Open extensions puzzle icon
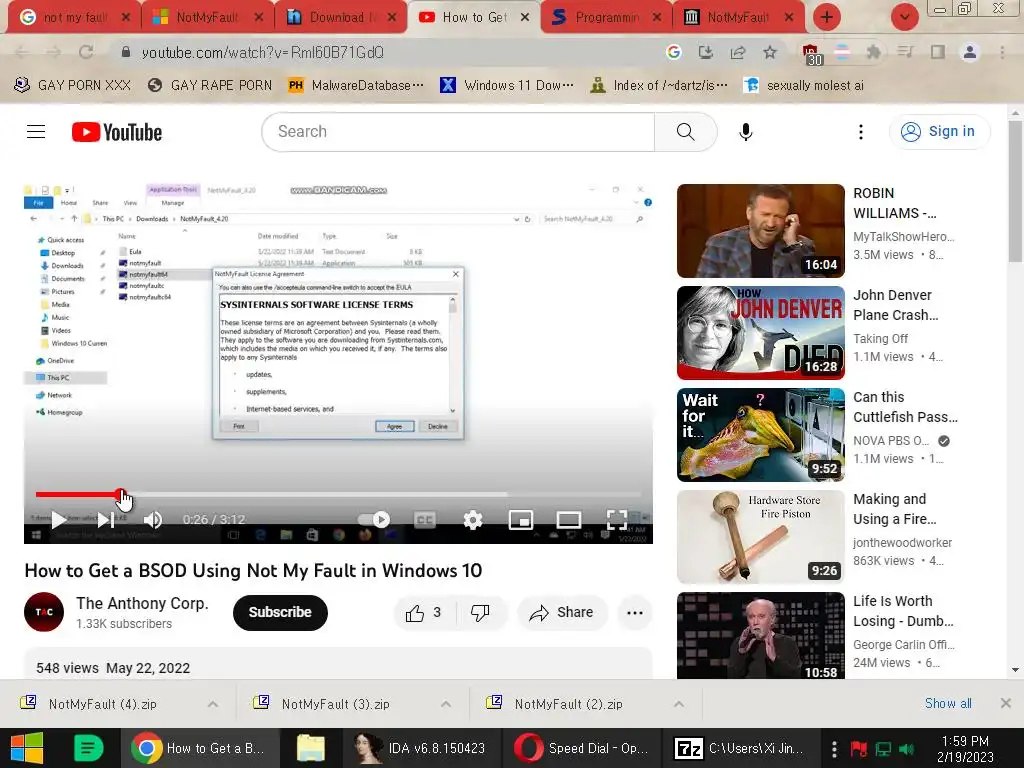1024x768 pixels. (873, 52)
